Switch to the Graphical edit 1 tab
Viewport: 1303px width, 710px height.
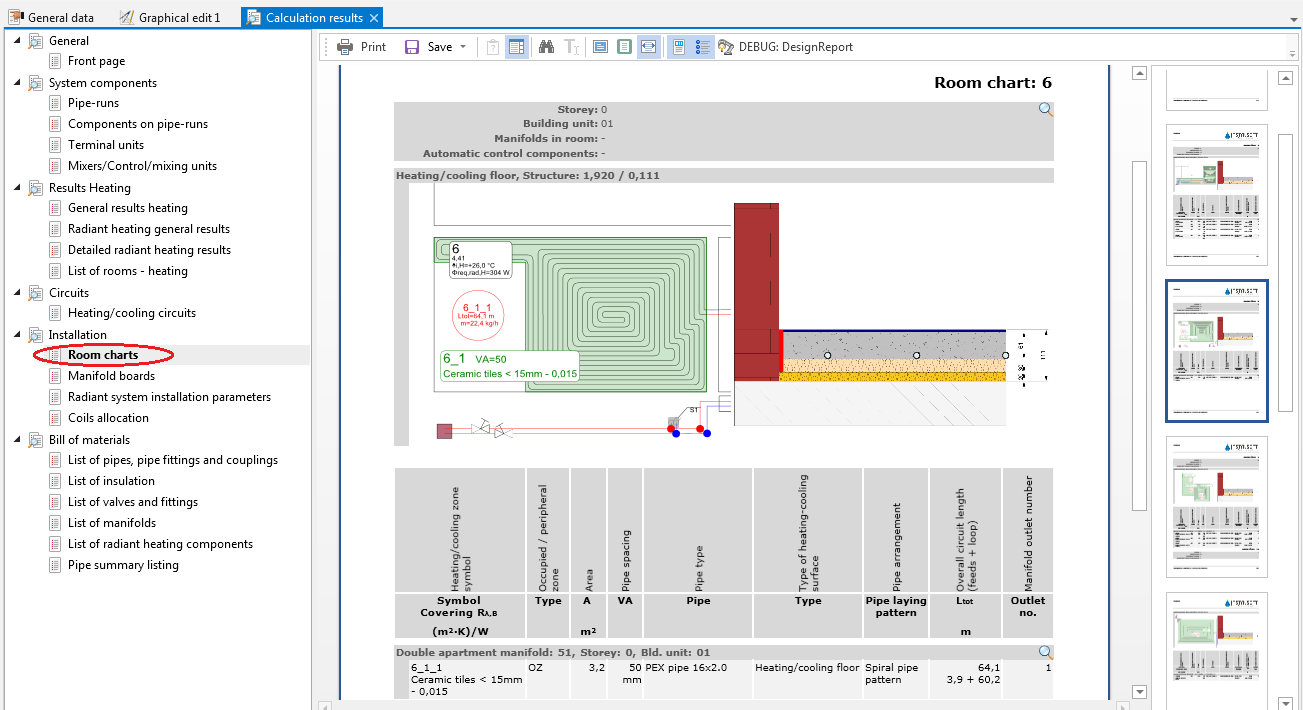coord(168,18)
